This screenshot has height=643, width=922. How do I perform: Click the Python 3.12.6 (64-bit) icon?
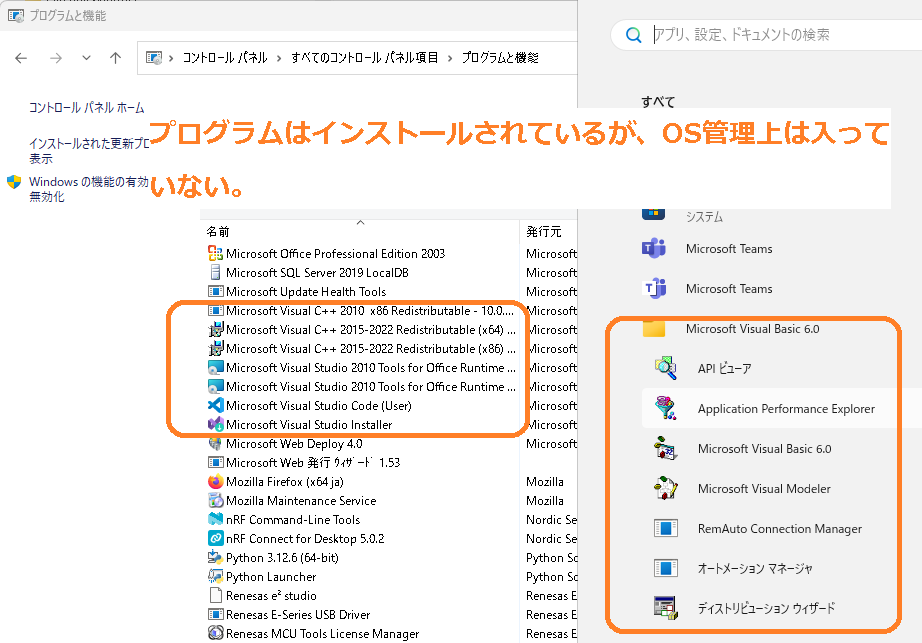[x=215, y=558]
